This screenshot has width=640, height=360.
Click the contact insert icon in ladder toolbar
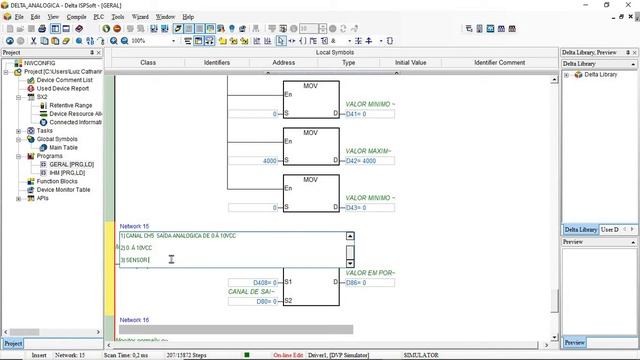(292, 41)
